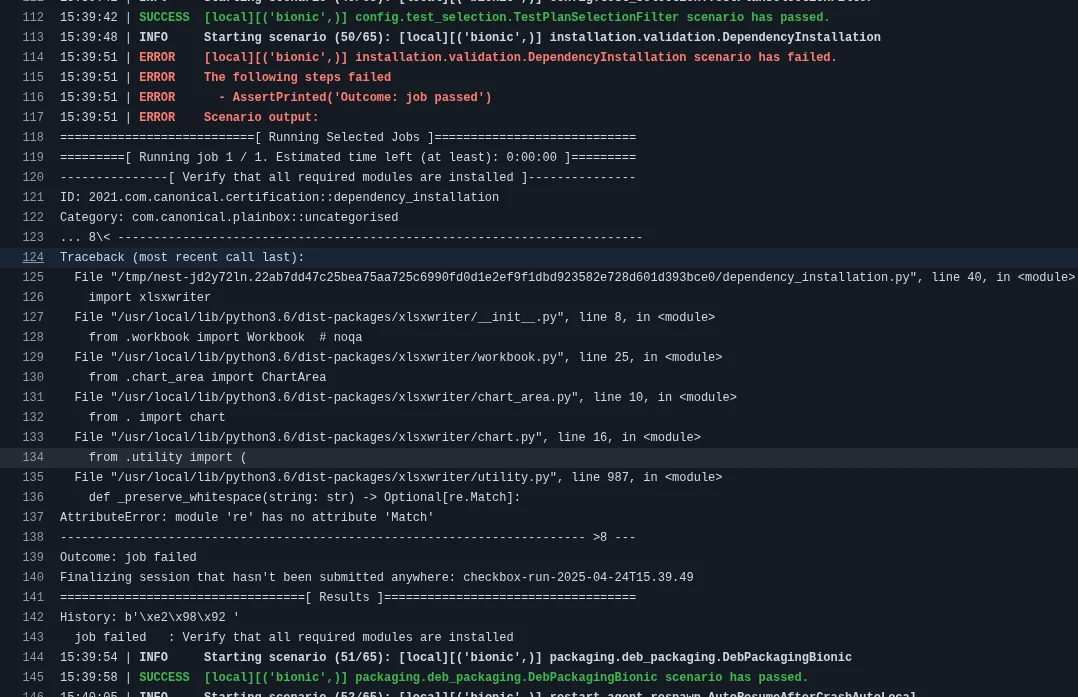Image resolution: width=1078 pixels, height=697 pixels.
Task: Click line number 124 link
Action: [x=33, y=258]
